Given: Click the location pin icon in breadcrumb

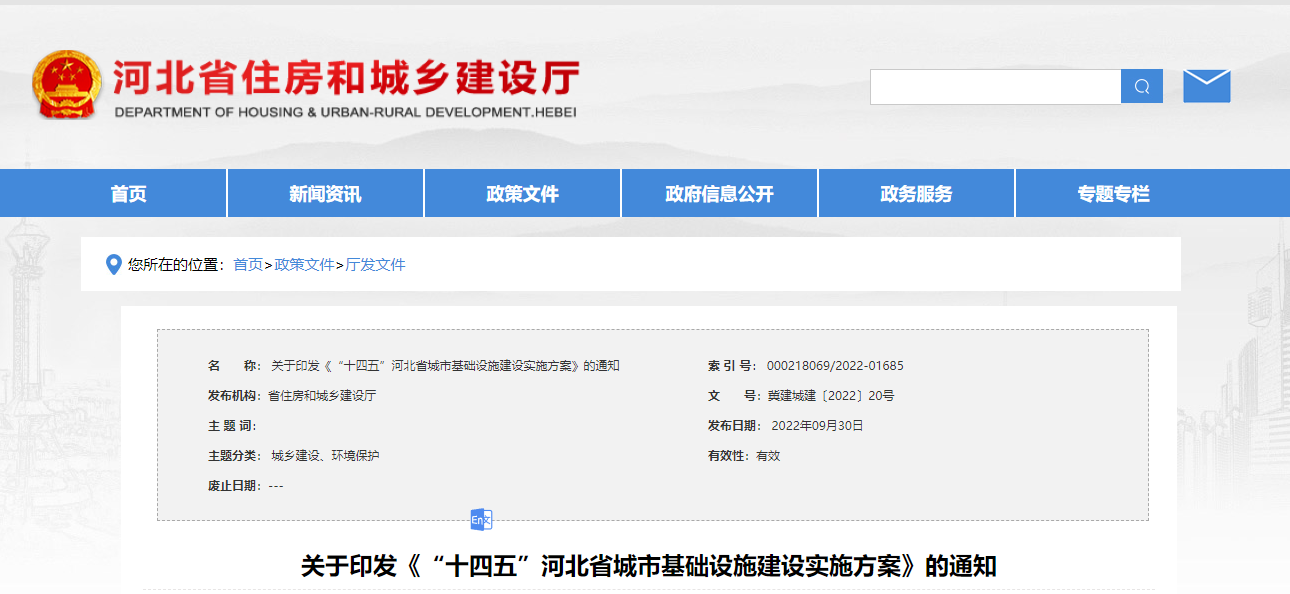Looking at the screenshot, I should tap(113, 265).
